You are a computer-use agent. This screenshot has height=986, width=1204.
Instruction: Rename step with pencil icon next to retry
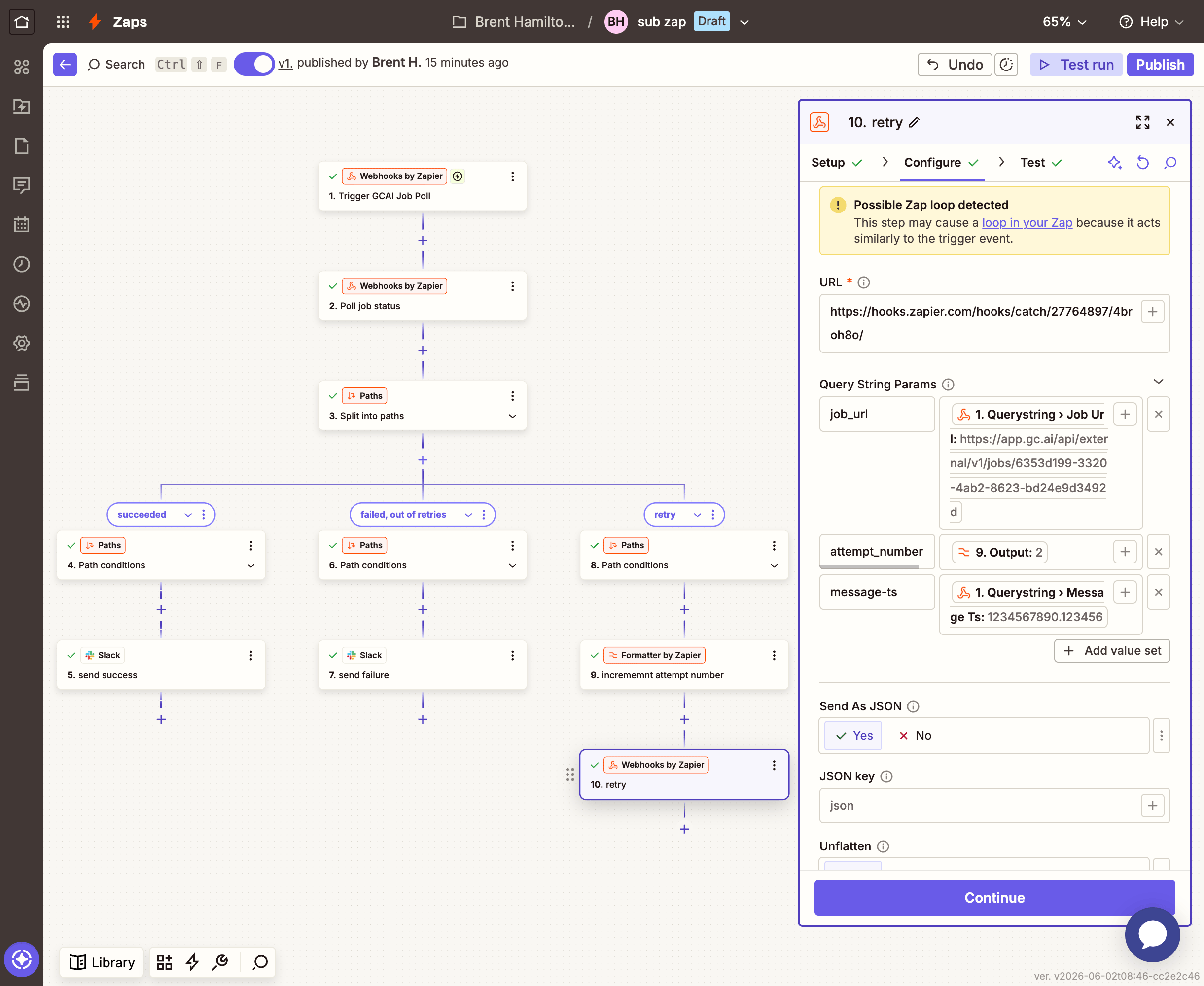tap(914, 122)
